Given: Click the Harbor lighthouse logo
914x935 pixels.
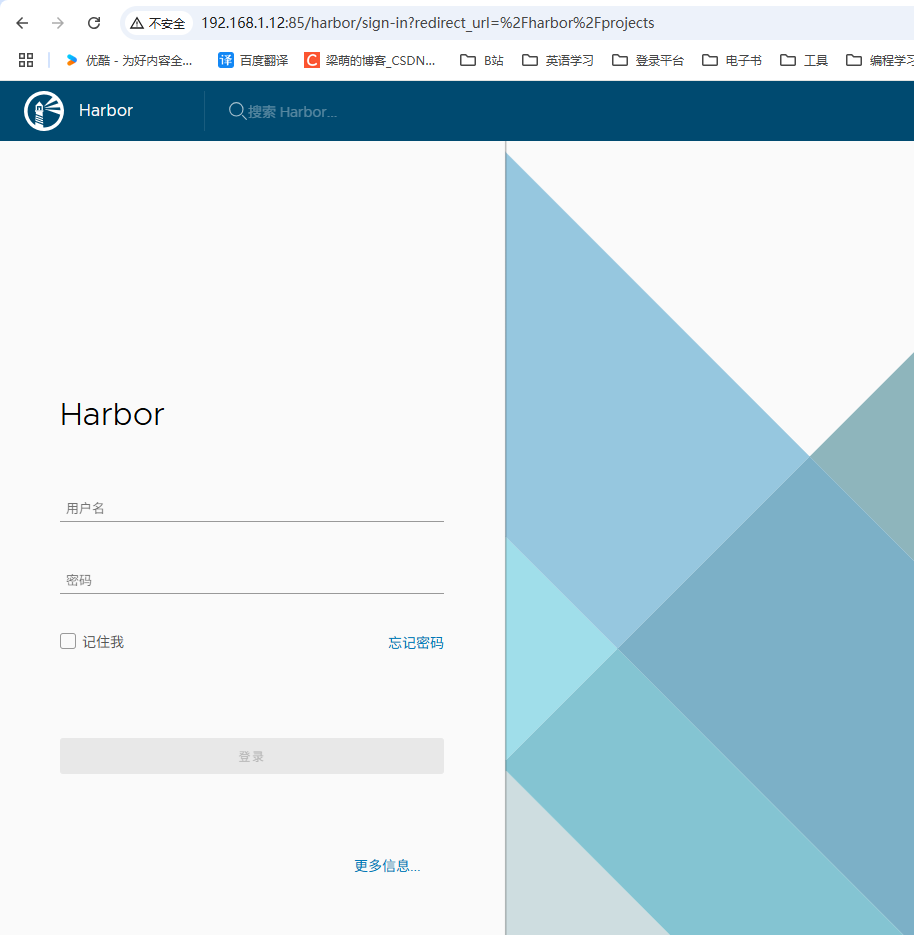Looking at the screenshot, I should 44,111.
